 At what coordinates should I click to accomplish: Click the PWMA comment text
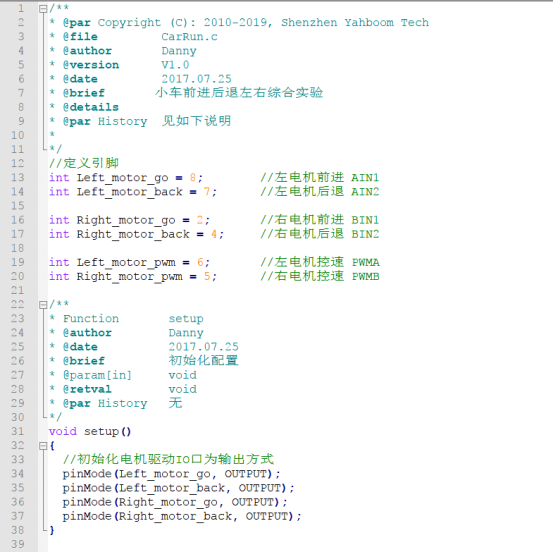pos(365,262)
